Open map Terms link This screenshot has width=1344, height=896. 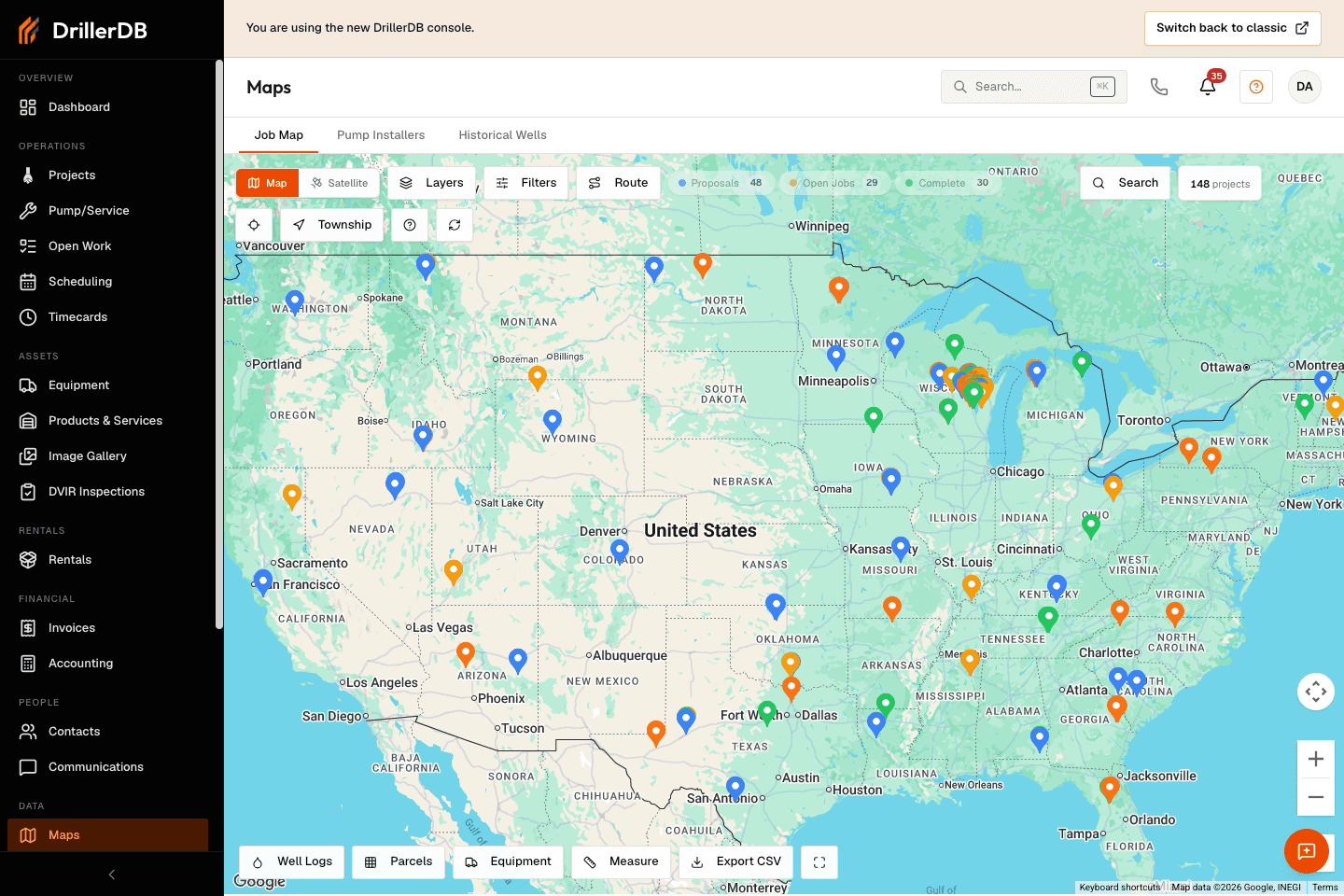click(x=1324, y=888)
